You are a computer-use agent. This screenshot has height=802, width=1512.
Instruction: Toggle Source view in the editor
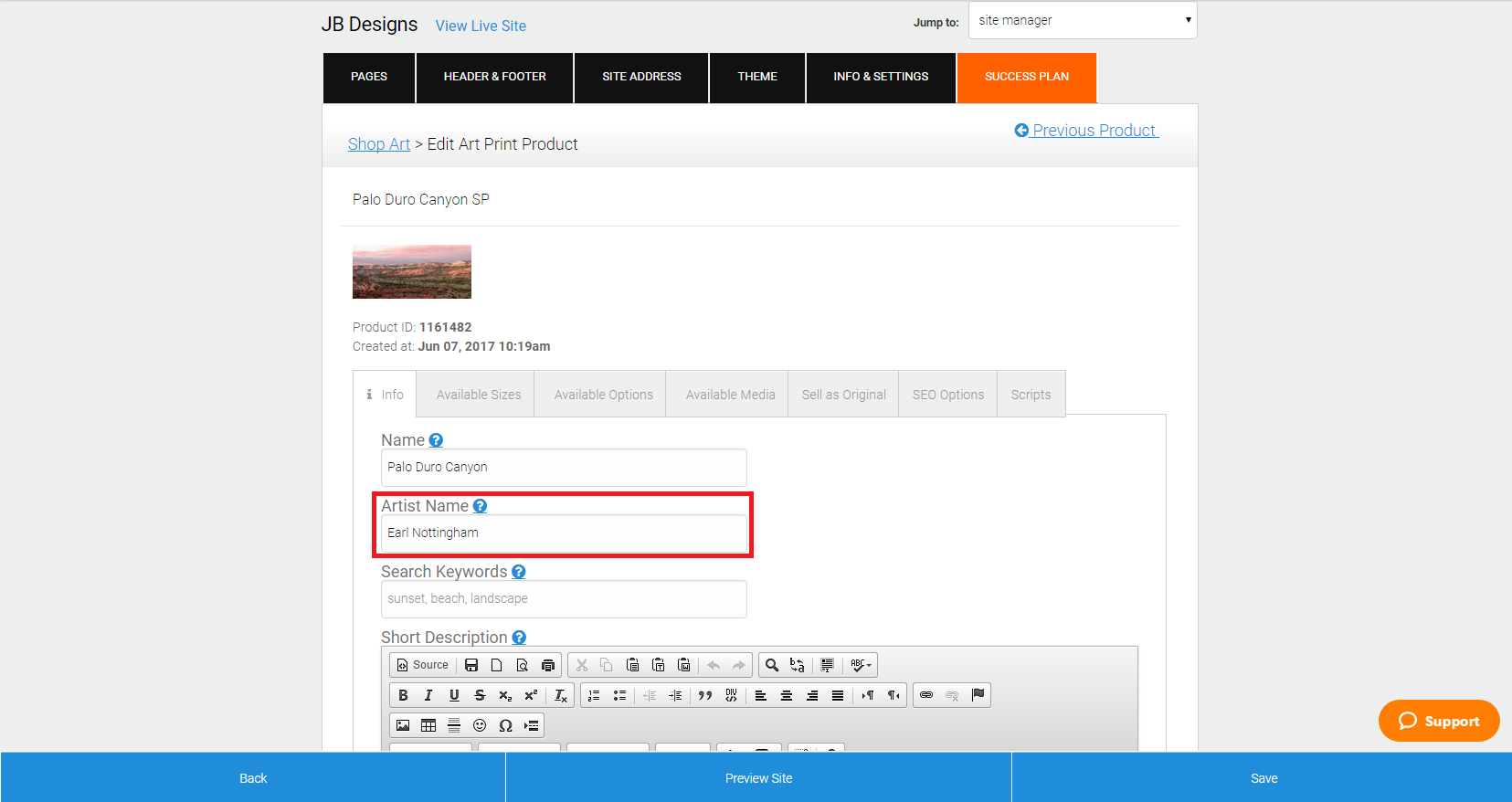click(422, 665)
